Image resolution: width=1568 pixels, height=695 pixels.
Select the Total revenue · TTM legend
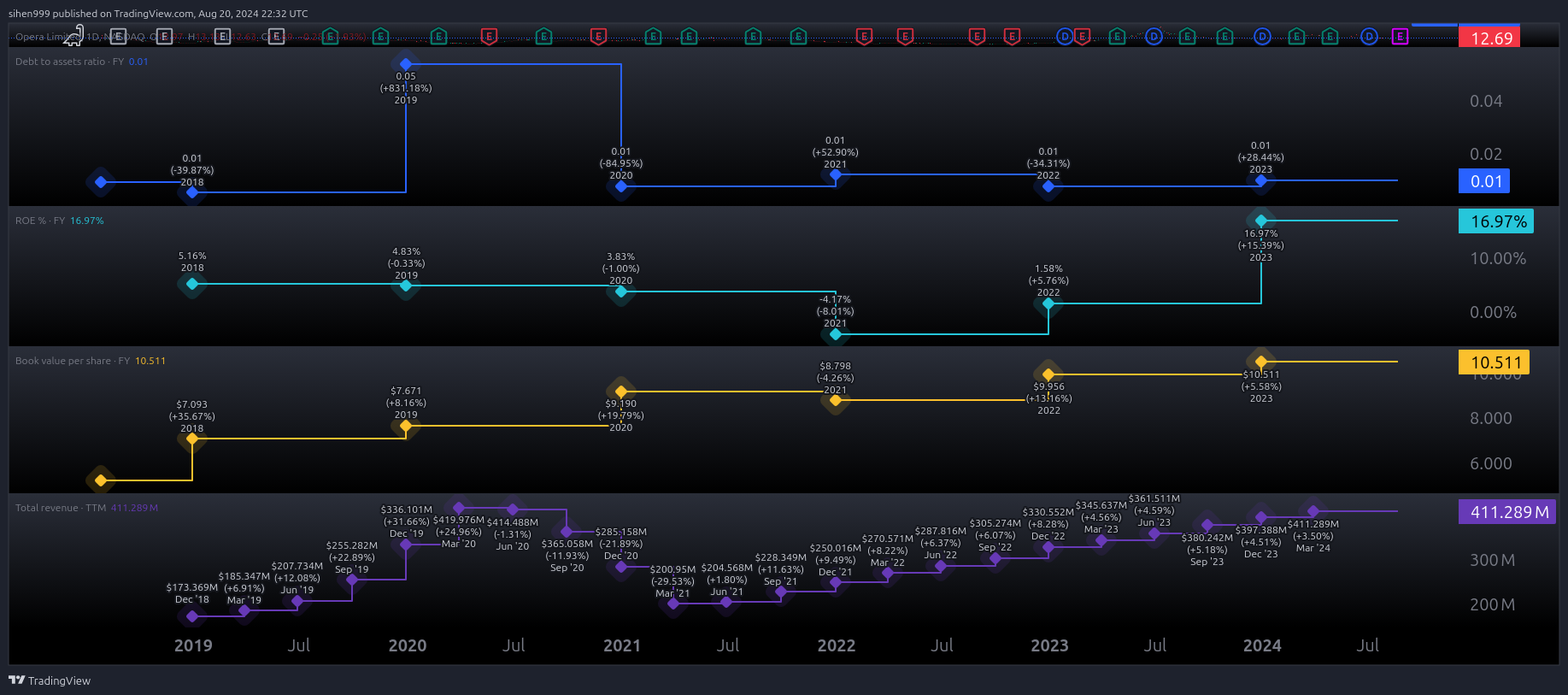point(86,508)
